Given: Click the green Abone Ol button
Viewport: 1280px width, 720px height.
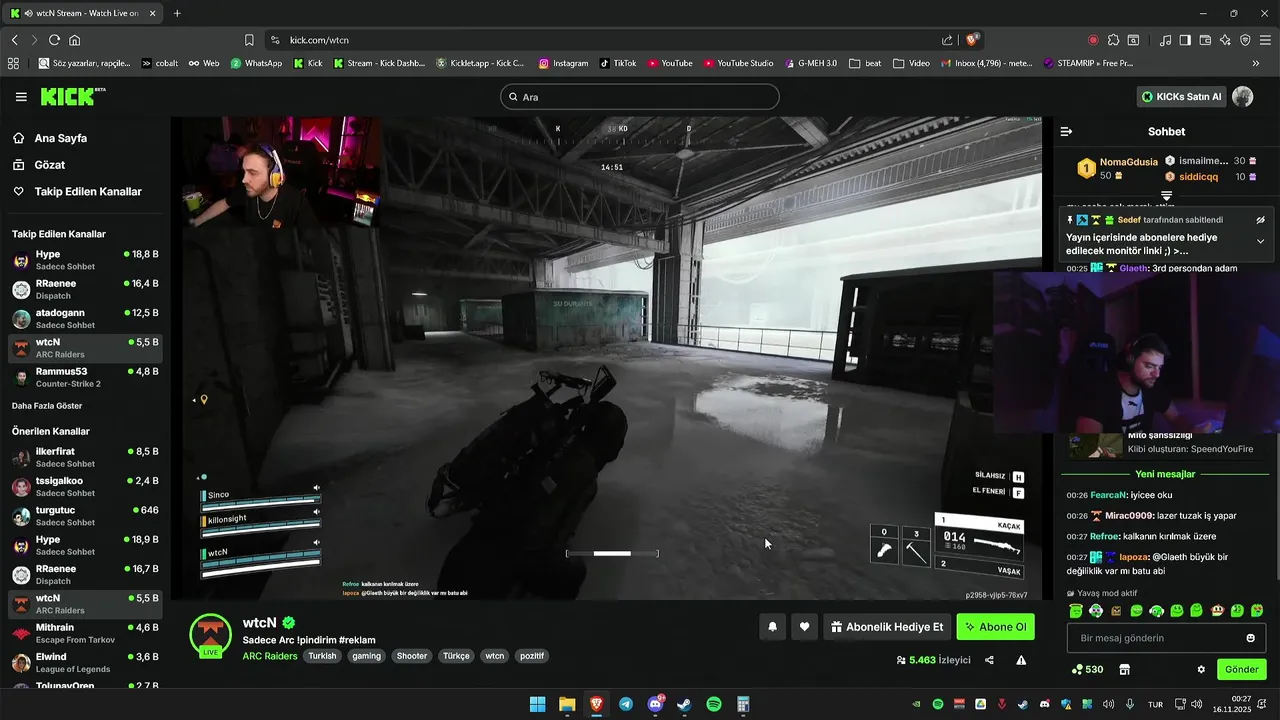Looking at the screenshot, I should pos(995,627).
